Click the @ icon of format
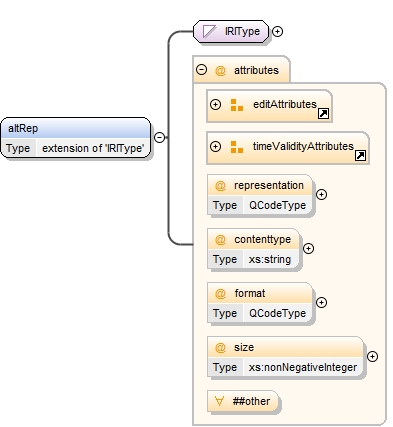 [220, 294]
